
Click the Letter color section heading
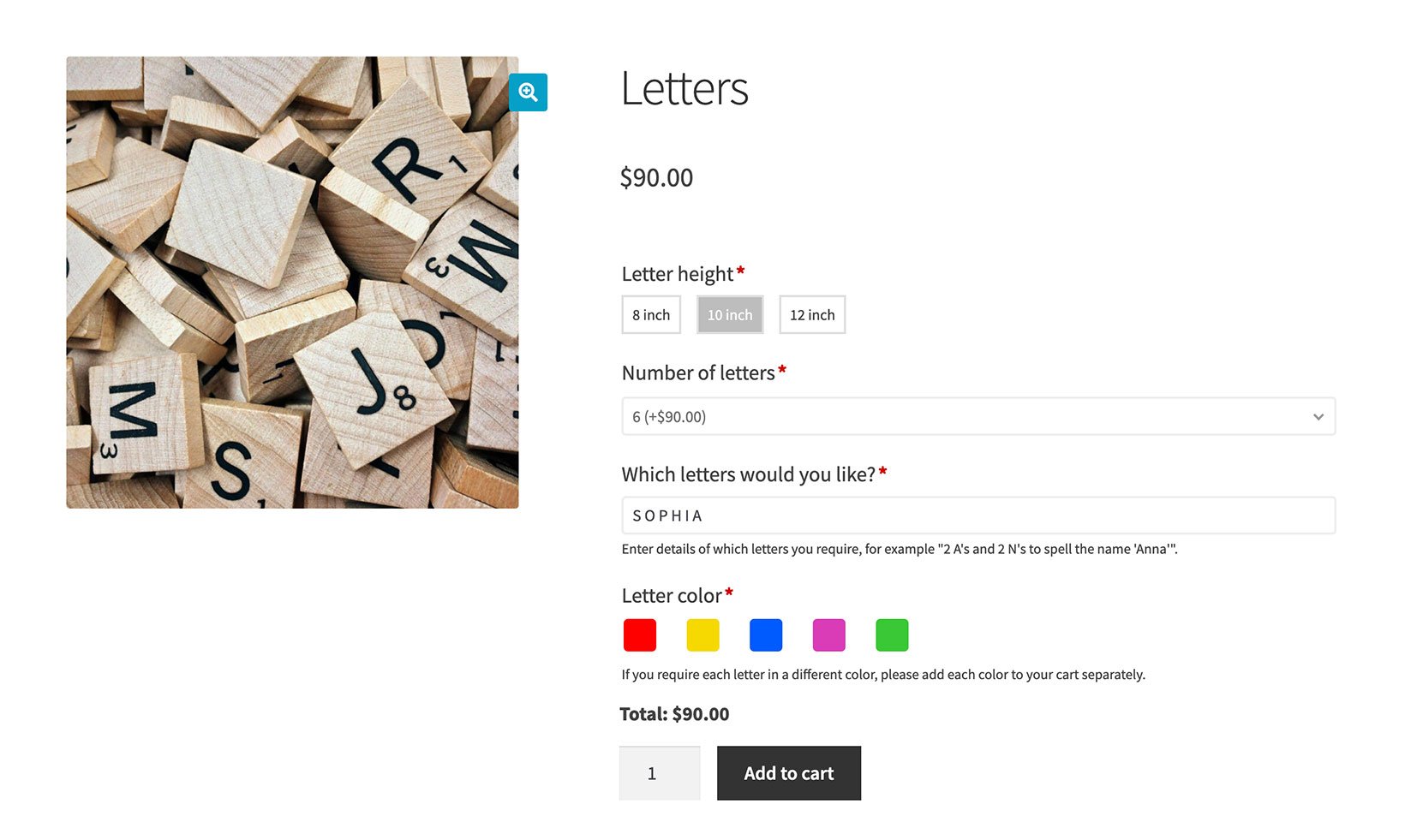(673, 595)
